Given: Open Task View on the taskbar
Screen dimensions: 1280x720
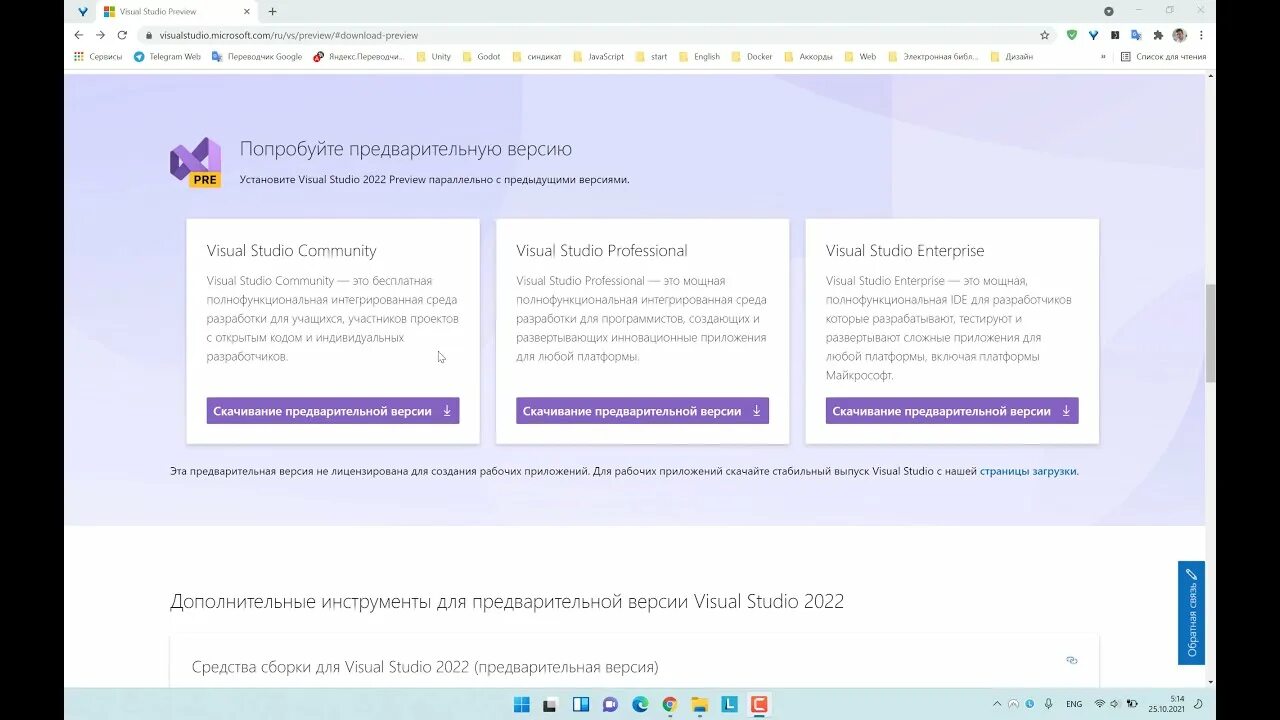Looking at the screenshot, I should 549,704.
